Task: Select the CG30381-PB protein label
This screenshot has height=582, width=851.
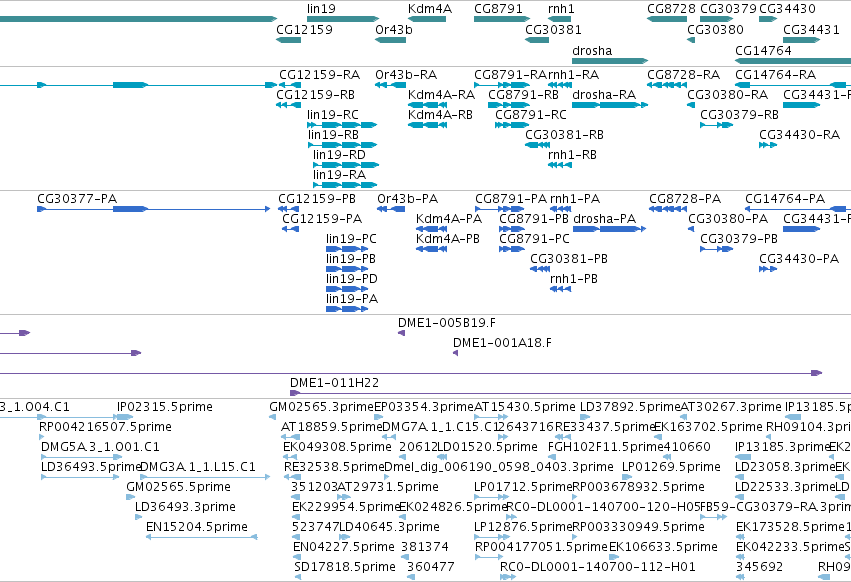Action: coord(569,259)
